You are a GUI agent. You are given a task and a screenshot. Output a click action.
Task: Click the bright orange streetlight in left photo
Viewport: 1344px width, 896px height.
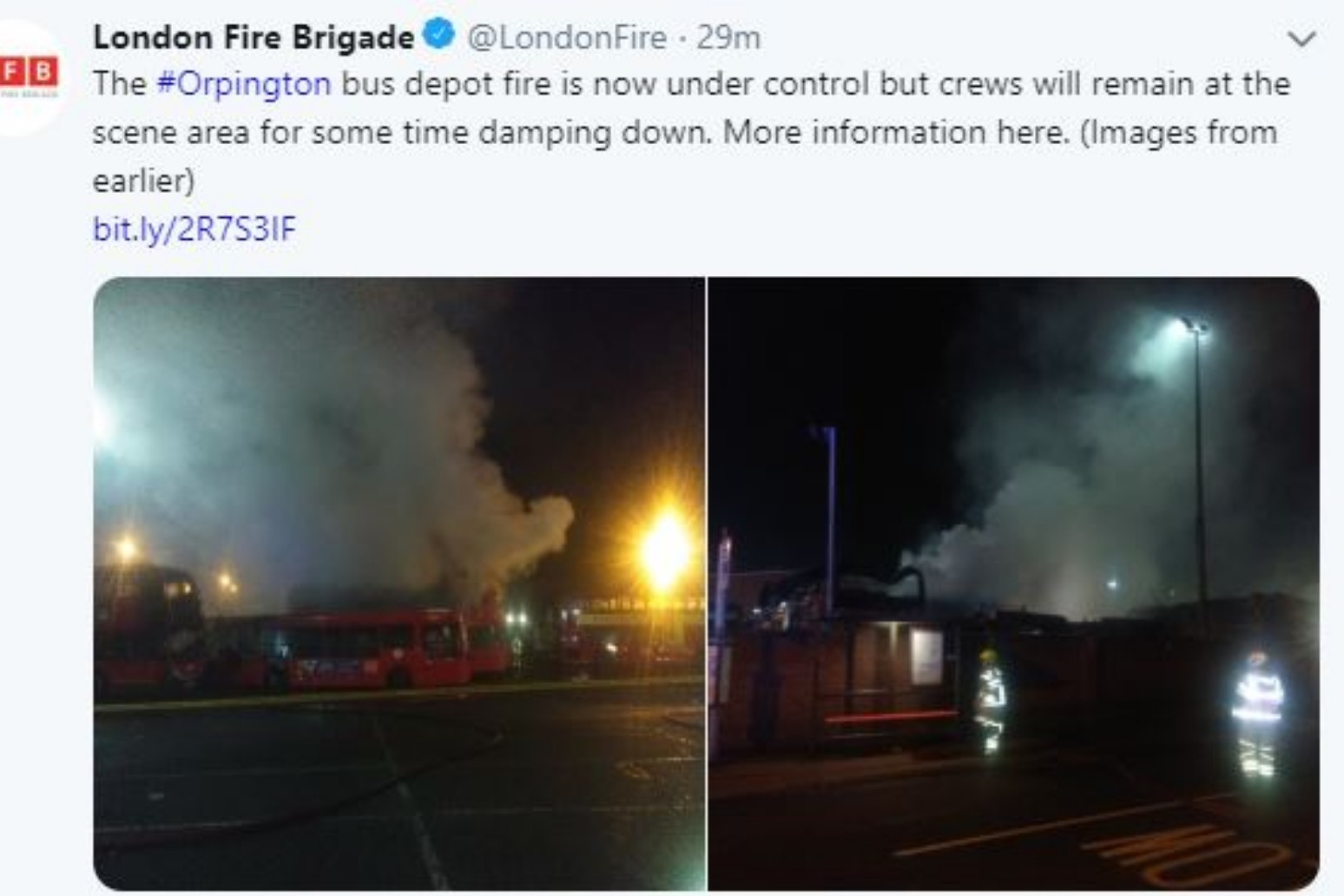pos(665,550)
